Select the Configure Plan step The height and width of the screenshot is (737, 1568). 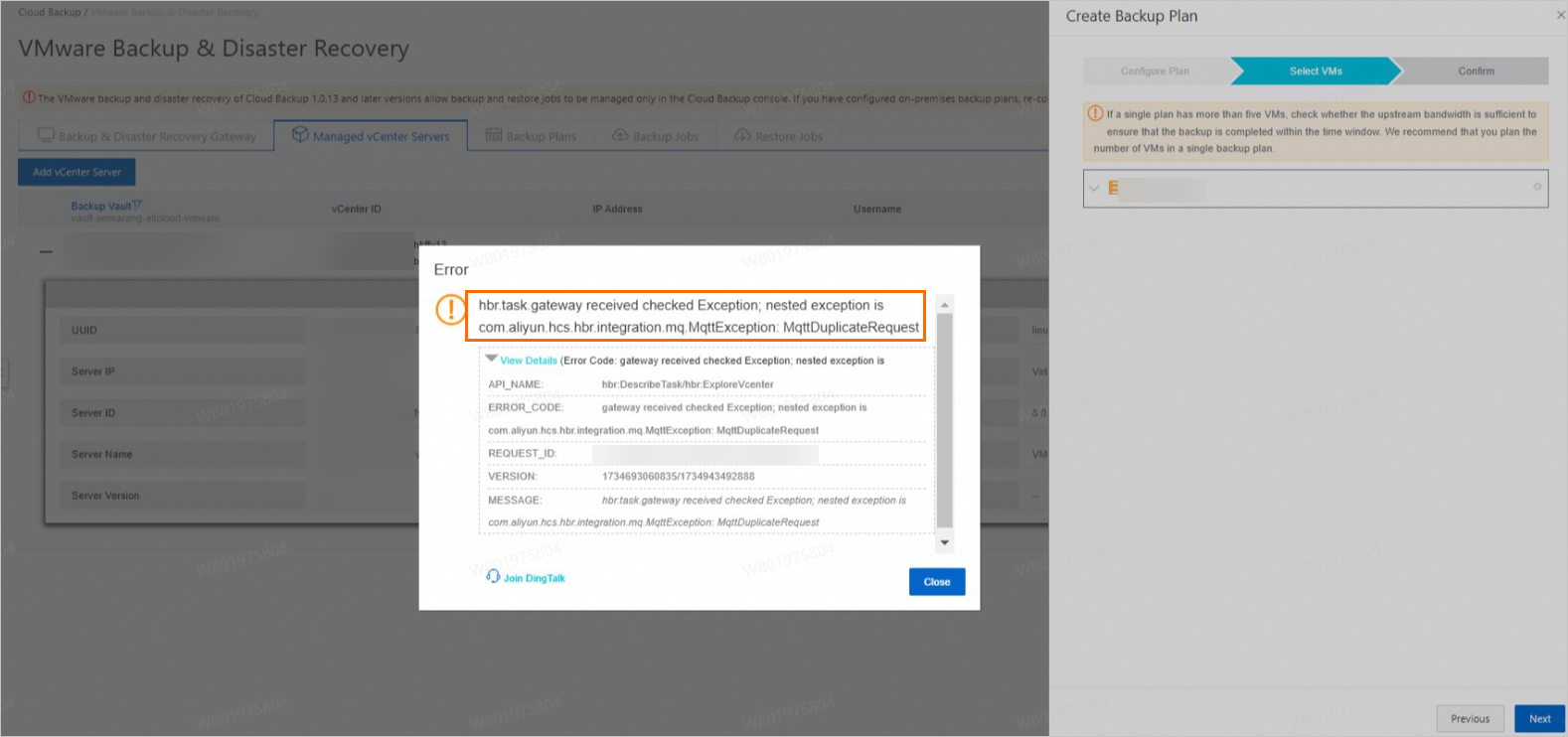click(x=1155, y=72)
